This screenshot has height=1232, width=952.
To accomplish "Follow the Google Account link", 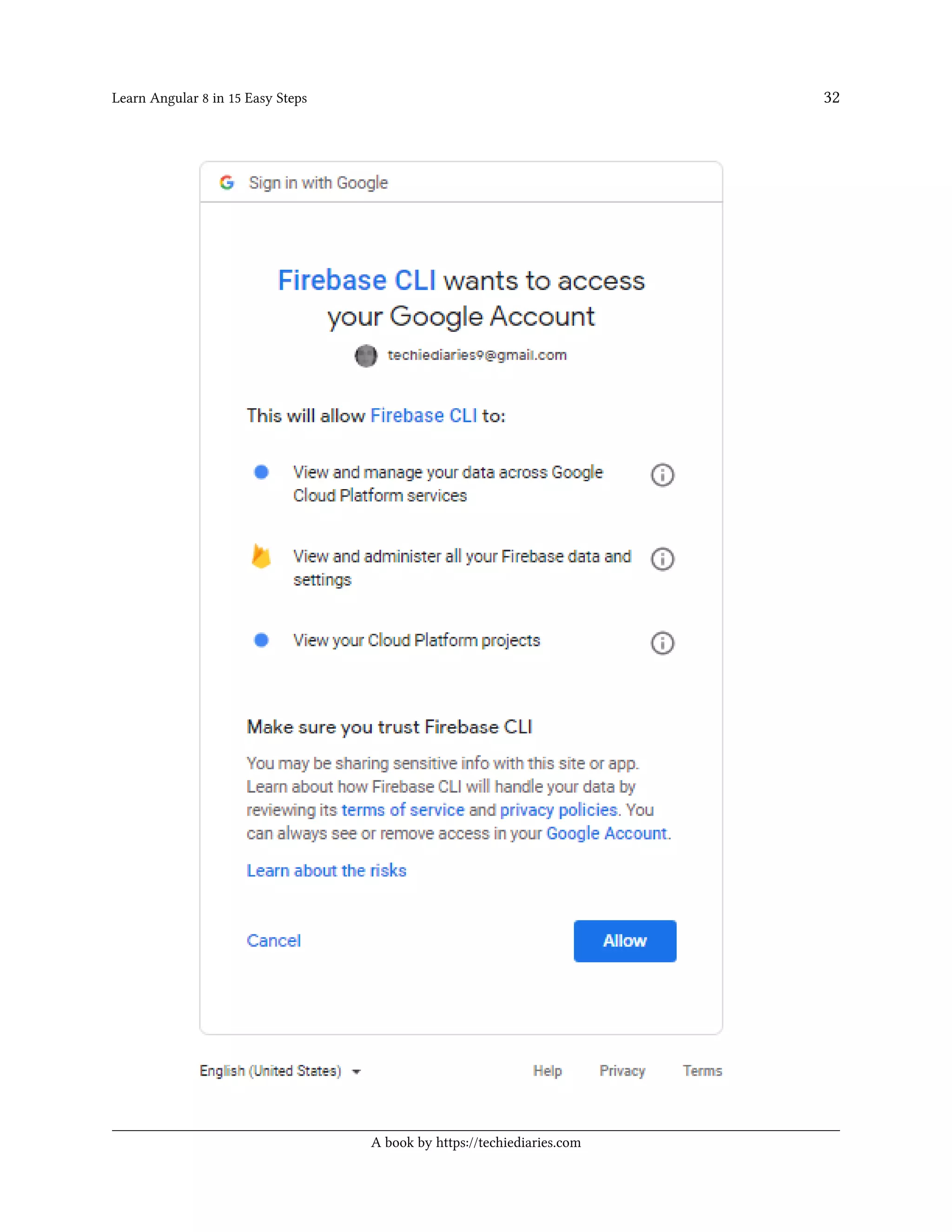I will pyautogui.click(x=606, y=834).
